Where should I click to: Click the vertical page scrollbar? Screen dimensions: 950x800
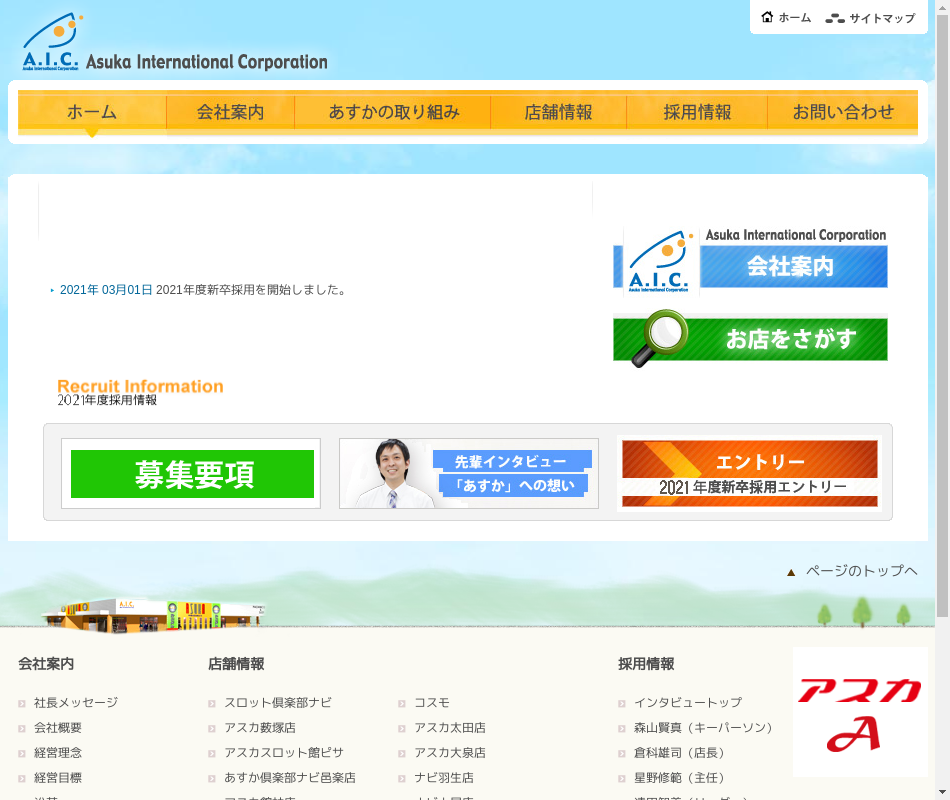(x=942, y=300)
